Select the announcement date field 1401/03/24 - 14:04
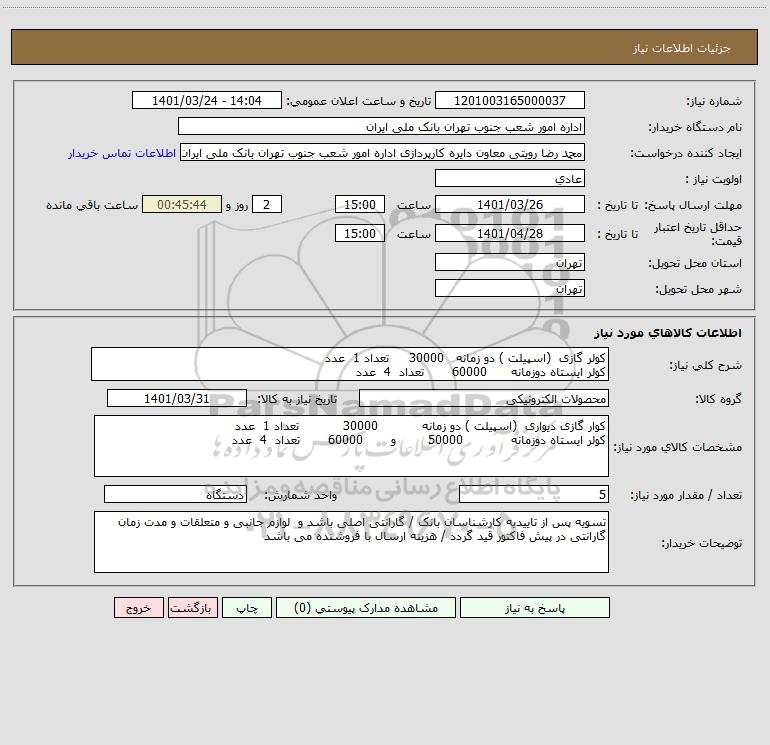Image resolution: width=770 pixels, height=745 pixels. coord(207,100)
